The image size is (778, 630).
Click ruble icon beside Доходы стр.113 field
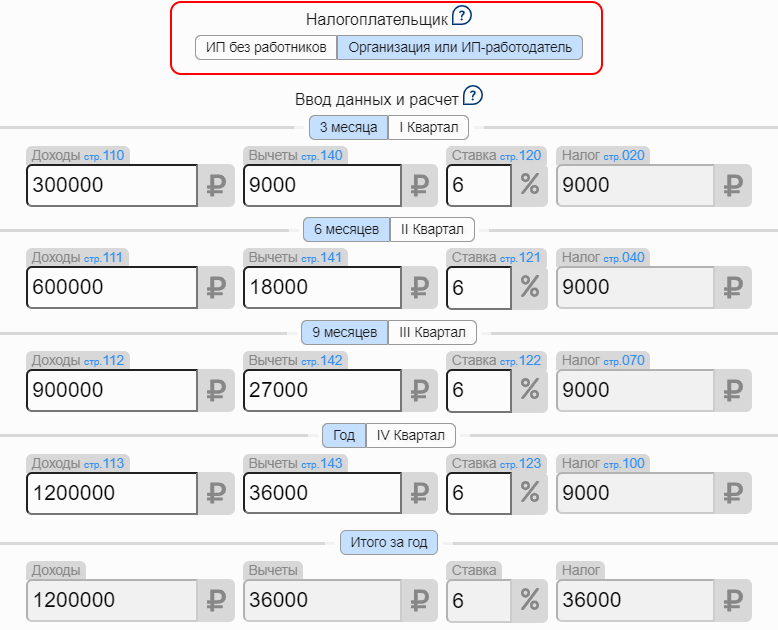pyautogui.click(x=216, y=493)
